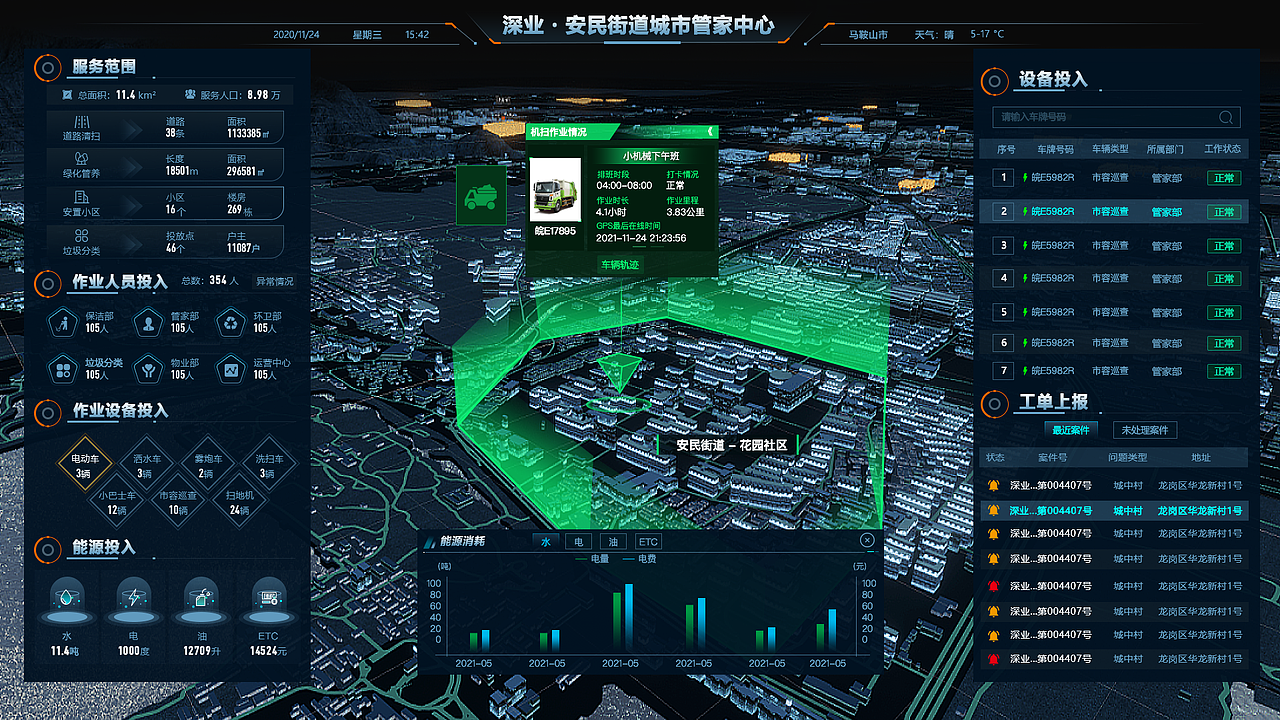This screenshot has width=1280, height=720.
Task: Select the highlighted second work order row
Action: [1114, 510]
